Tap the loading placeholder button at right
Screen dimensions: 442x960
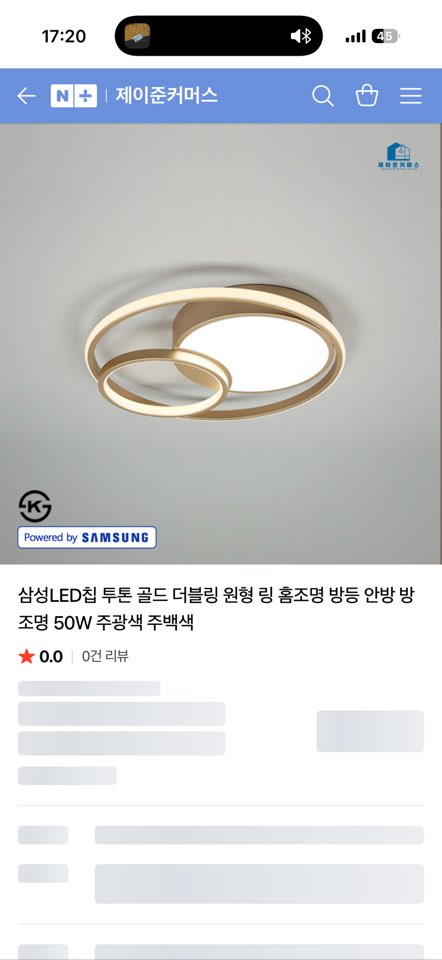(x=370, y=731)
